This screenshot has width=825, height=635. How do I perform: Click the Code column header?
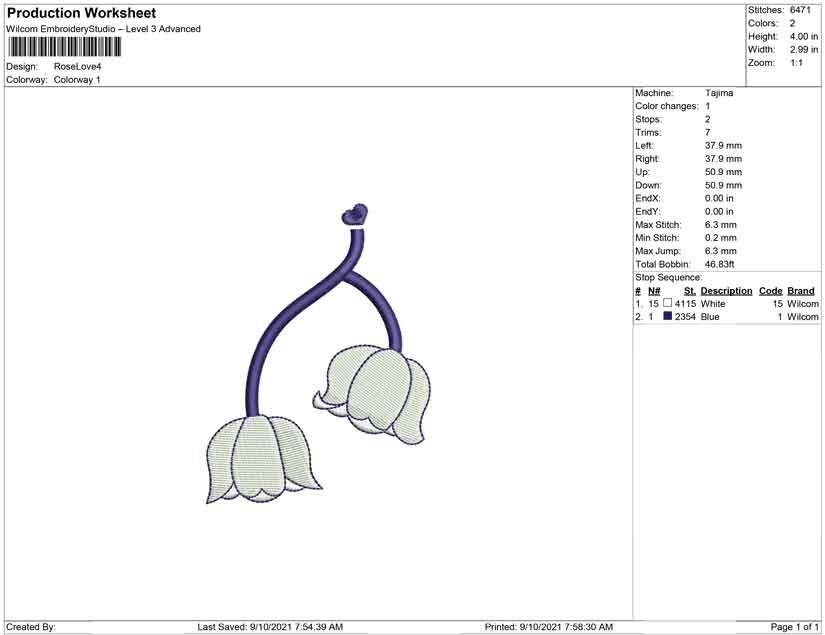pyautogui.click(x=770, y=291)
